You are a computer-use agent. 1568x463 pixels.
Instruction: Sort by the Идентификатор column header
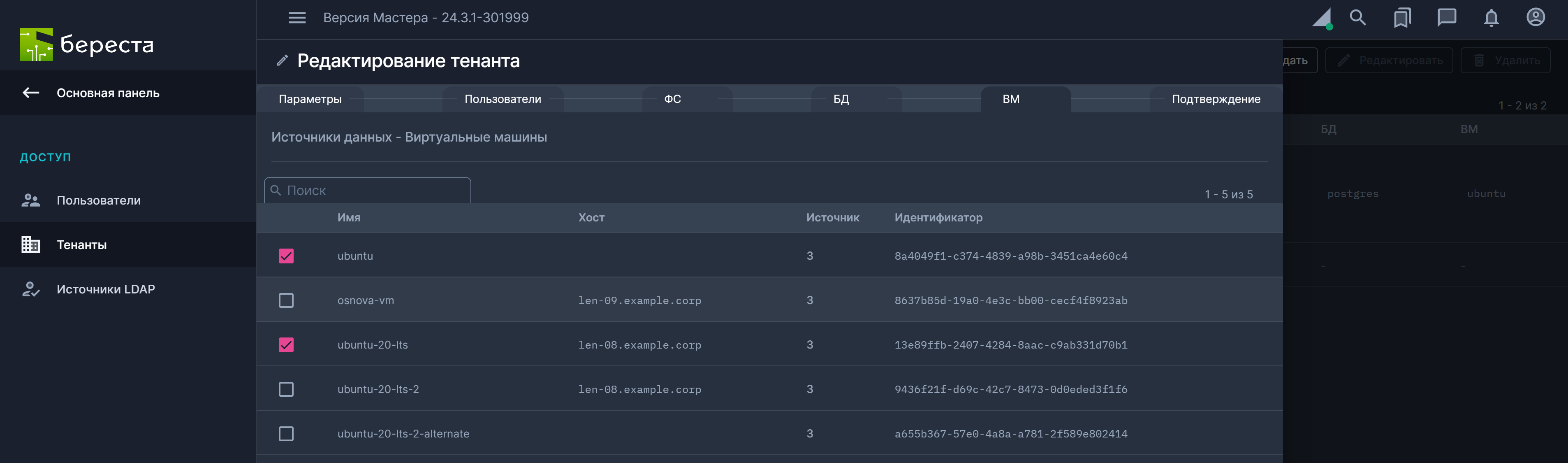click(938, 217)
